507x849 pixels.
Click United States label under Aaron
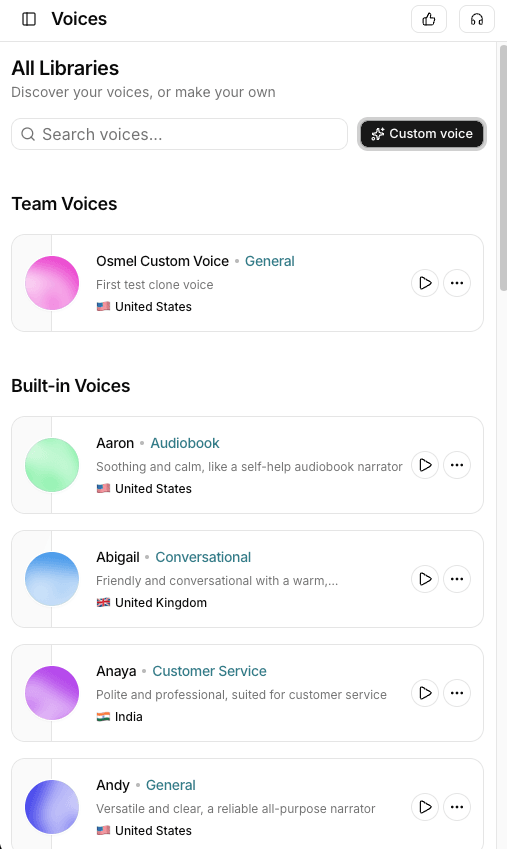coord(153,489)
